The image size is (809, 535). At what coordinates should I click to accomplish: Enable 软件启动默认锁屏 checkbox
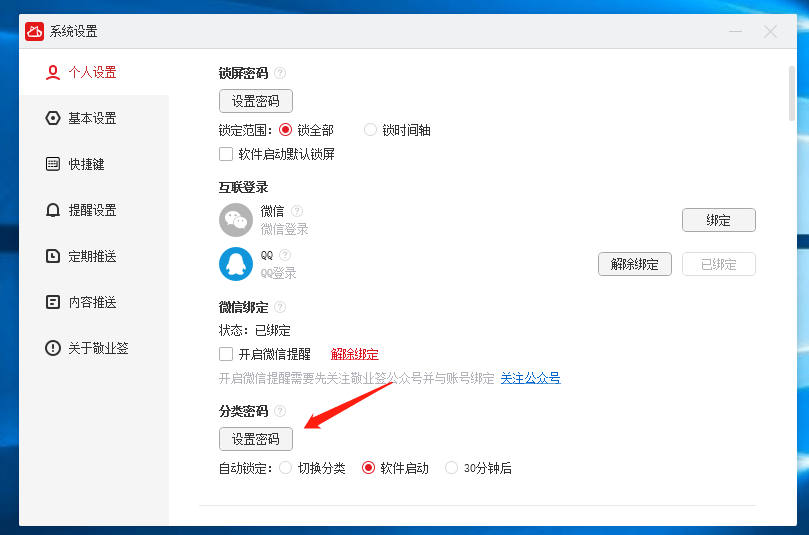[x=226, y=154]
